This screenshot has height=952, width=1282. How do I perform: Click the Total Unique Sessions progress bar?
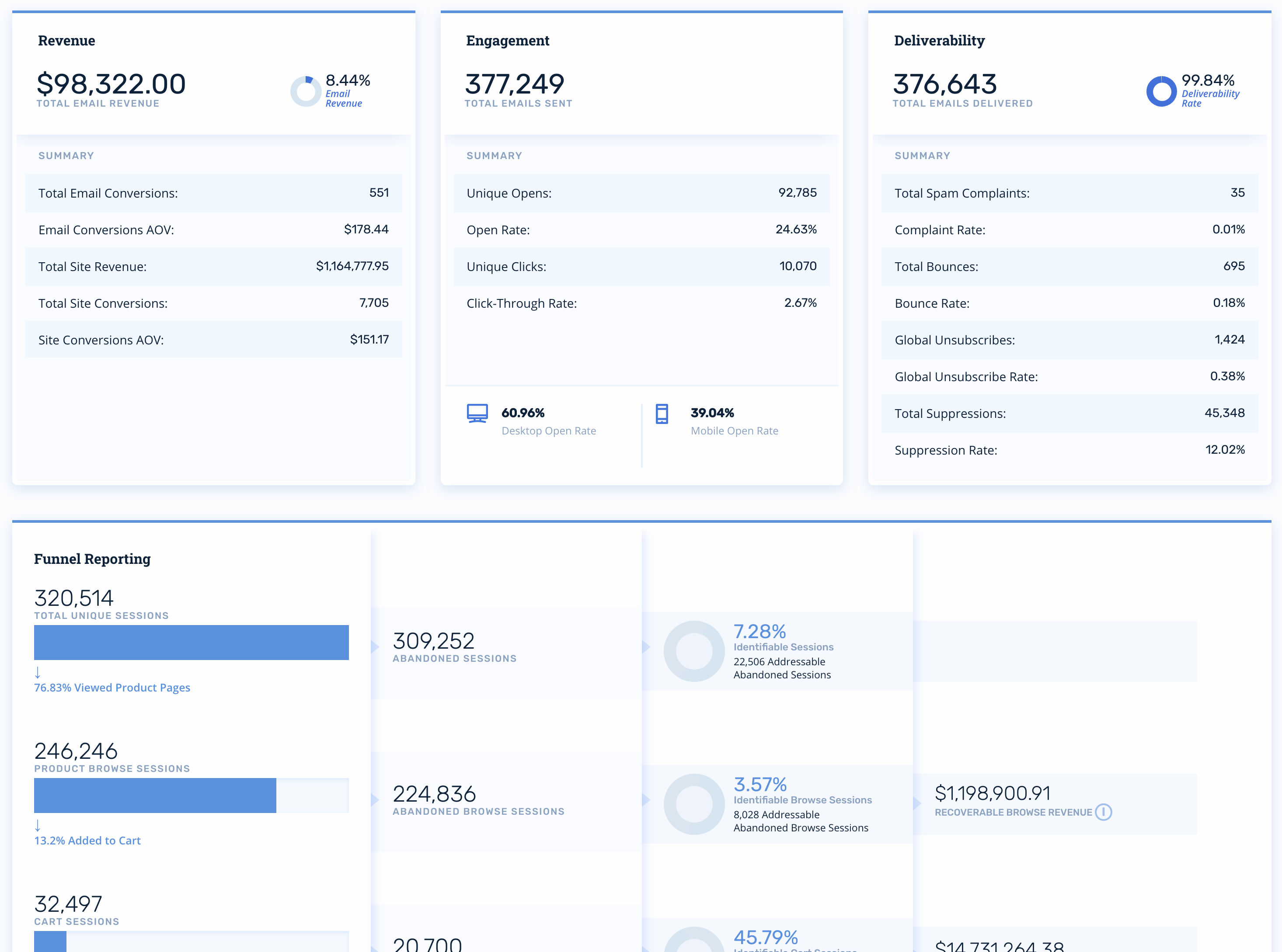click(192, 643)
